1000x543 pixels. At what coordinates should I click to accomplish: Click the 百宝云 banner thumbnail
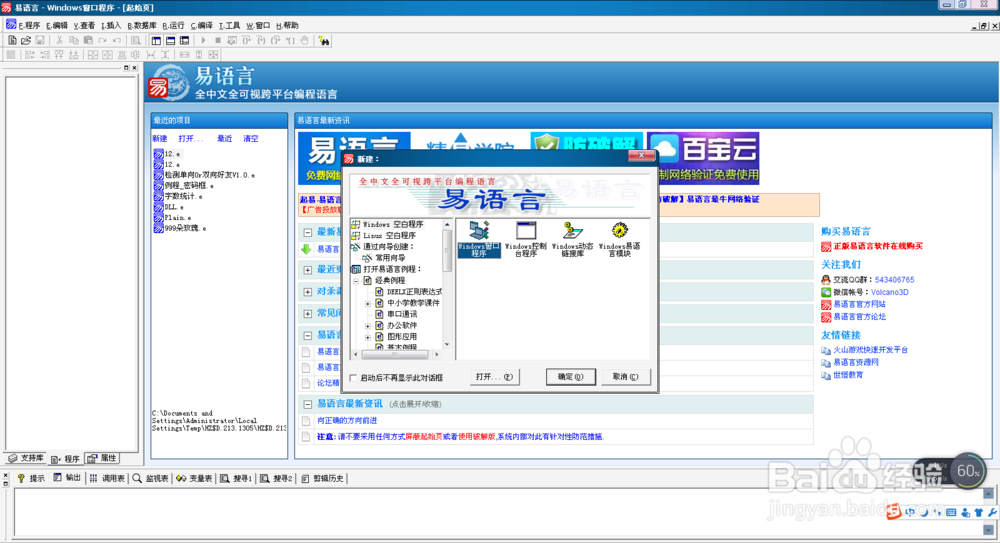[x=703, y=158]
